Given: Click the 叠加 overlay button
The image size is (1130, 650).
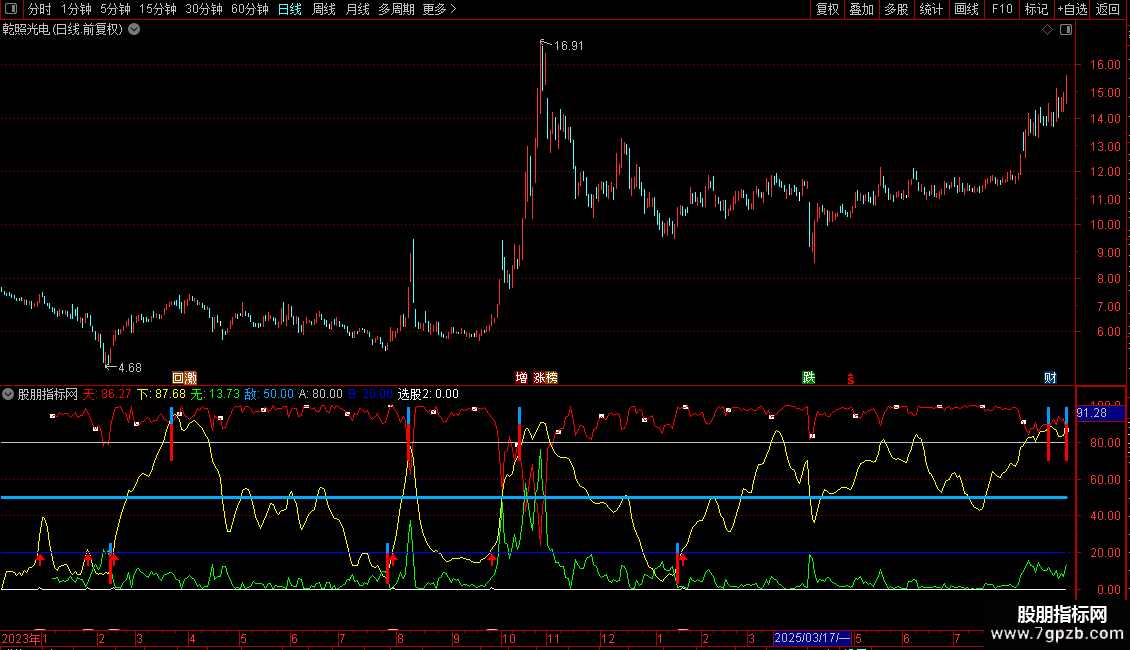Looking at the screenshot, I should tap(861, 9).
